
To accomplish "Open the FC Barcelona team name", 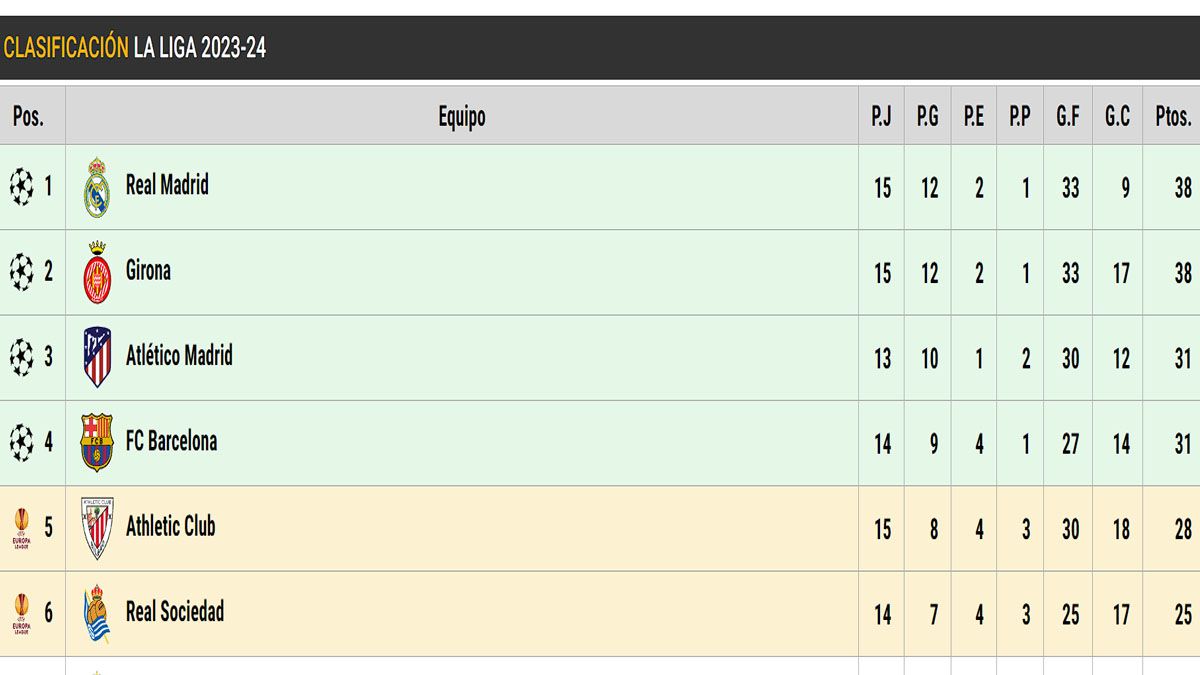I will point(171,441).
